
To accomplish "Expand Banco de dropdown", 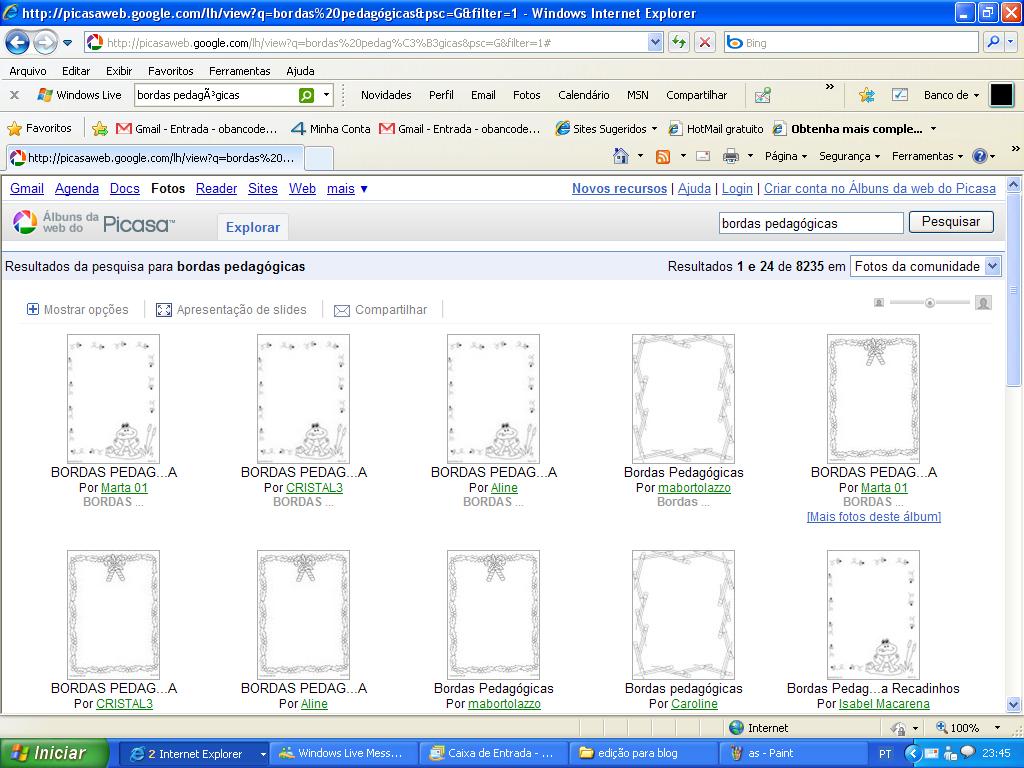I will pyautogui.click(x=976, y=95).
